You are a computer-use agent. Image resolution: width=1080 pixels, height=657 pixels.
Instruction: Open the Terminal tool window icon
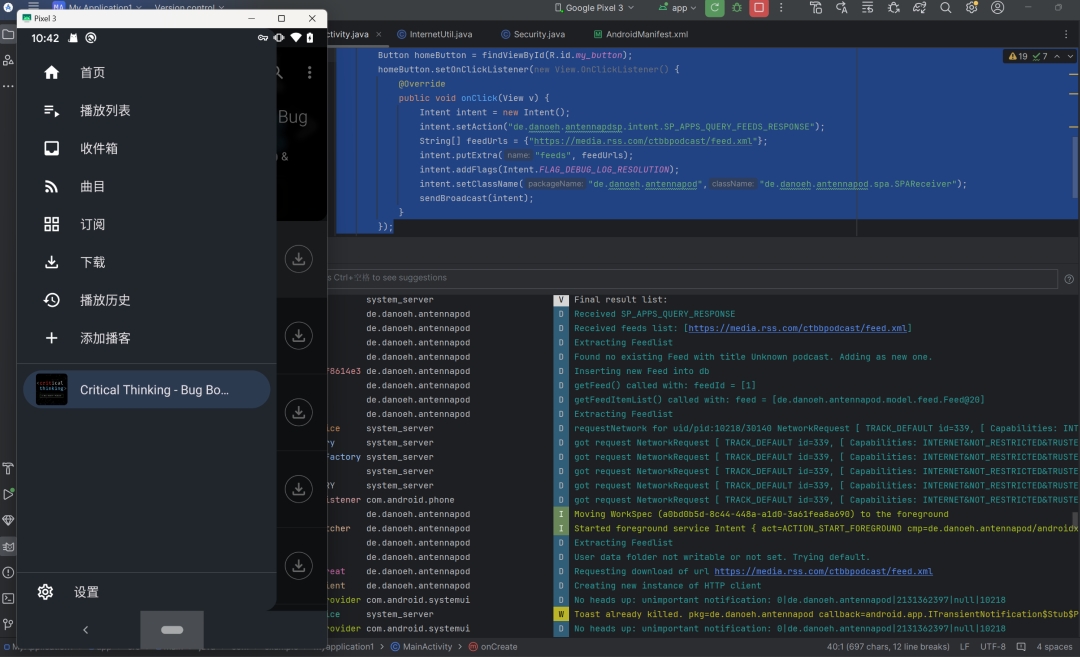point(8,598)
